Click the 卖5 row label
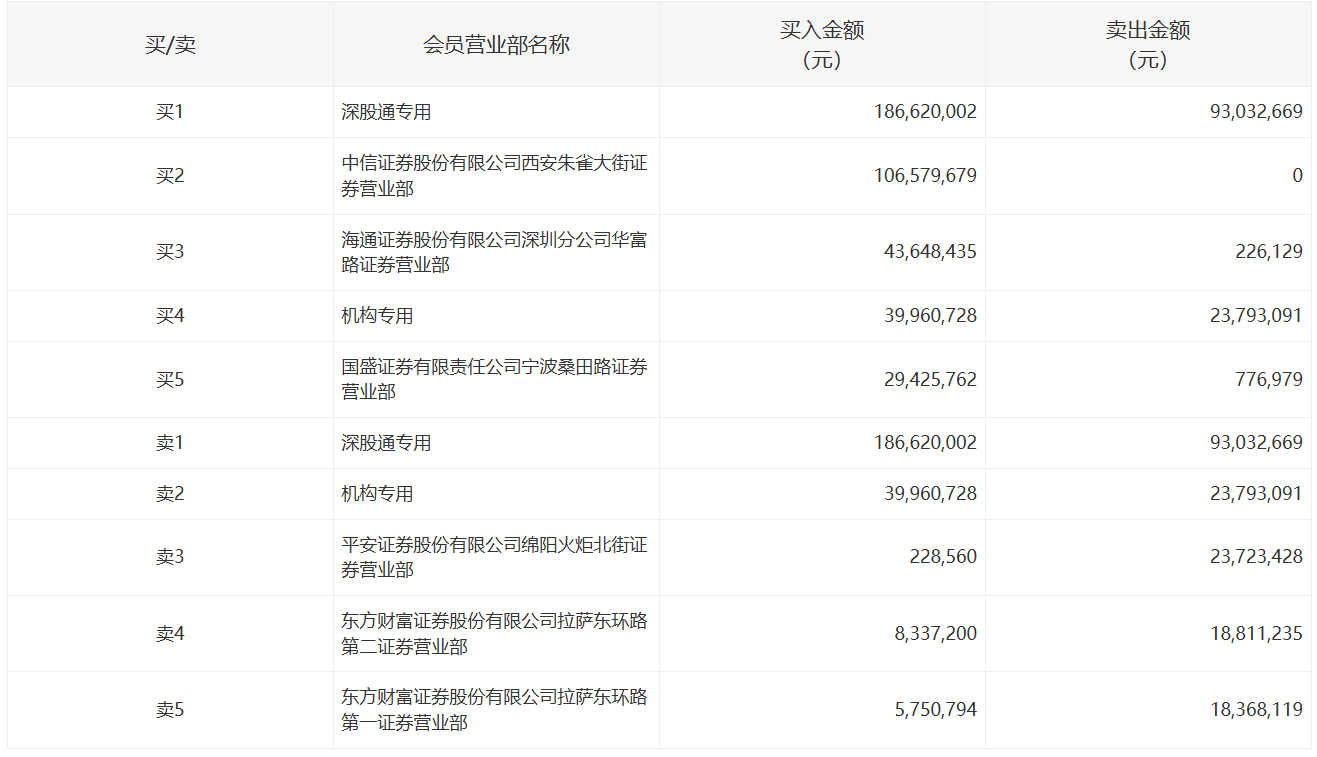The image size is (1317, 757). [170, 710]
